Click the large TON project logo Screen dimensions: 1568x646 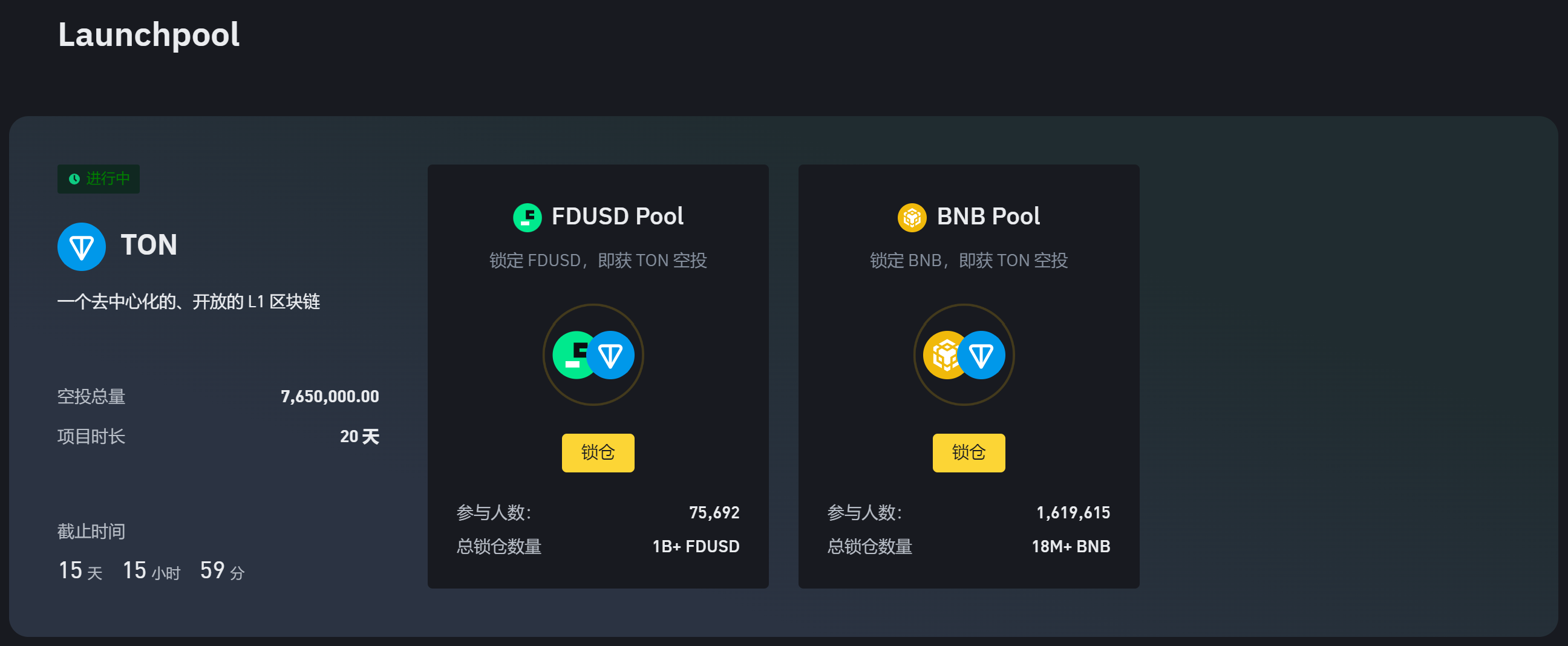pos(82,247)
